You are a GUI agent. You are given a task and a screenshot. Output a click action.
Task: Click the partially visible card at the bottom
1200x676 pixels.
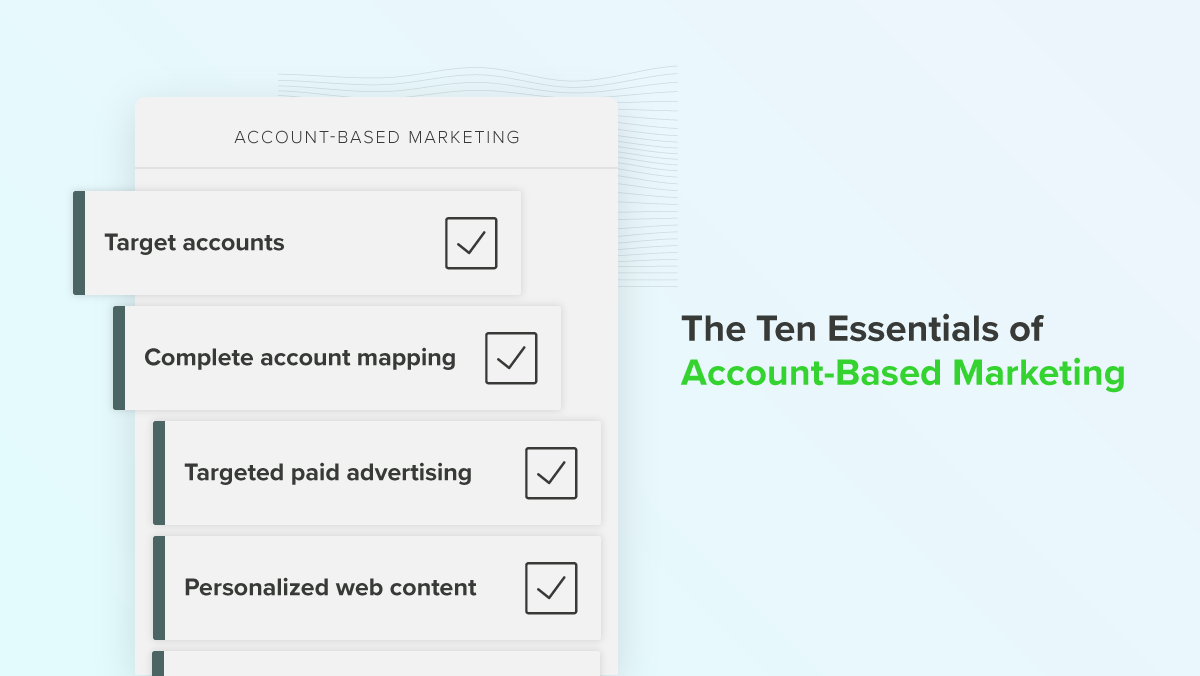coord(380,664)
